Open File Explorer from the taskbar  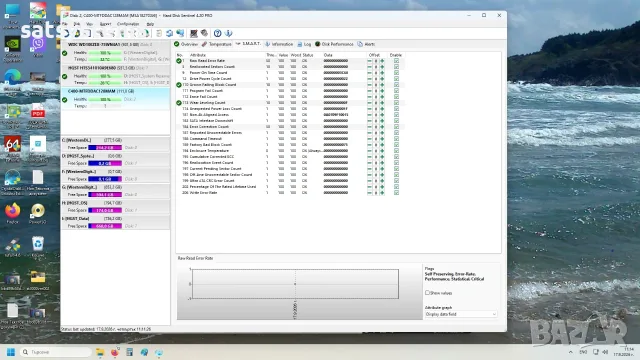click(100, 352)
